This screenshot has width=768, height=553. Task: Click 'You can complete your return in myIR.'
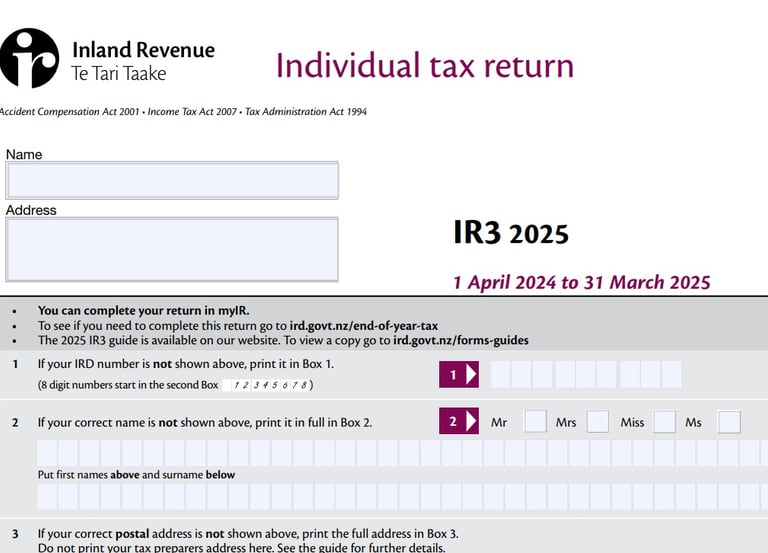(144, 311)
